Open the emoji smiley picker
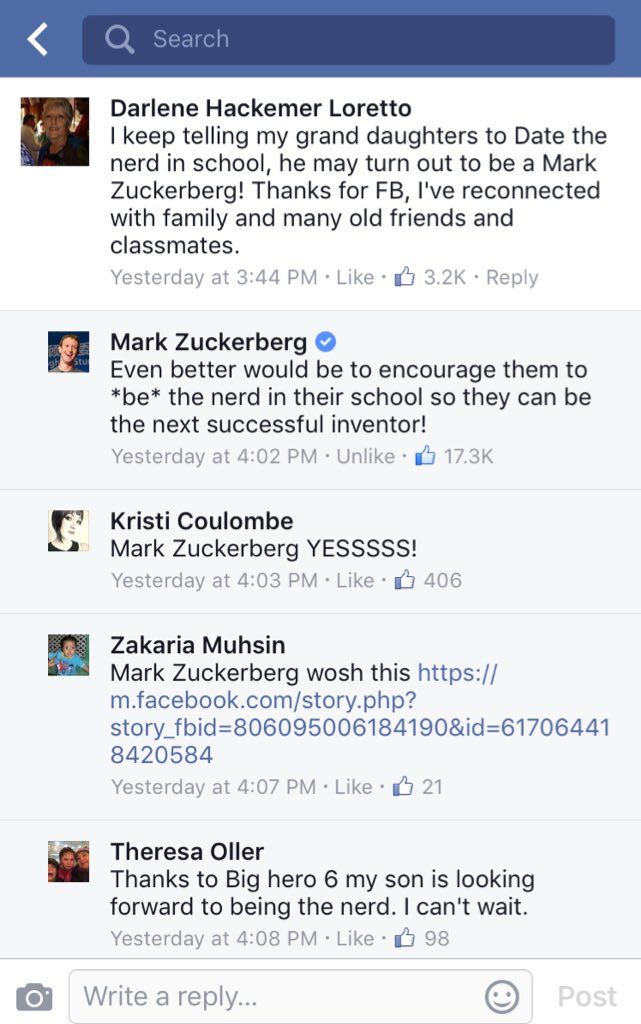 coord(501,996)
